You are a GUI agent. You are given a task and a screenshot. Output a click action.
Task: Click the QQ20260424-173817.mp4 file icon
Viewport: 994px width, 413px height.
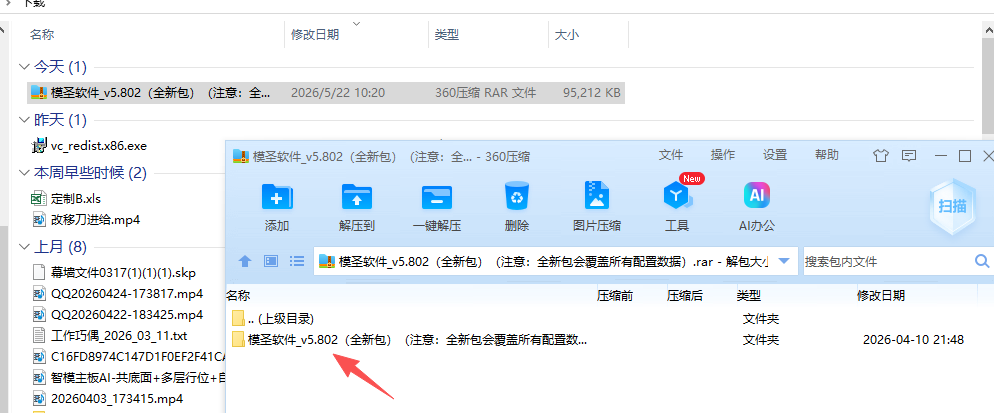coord(39,294)
